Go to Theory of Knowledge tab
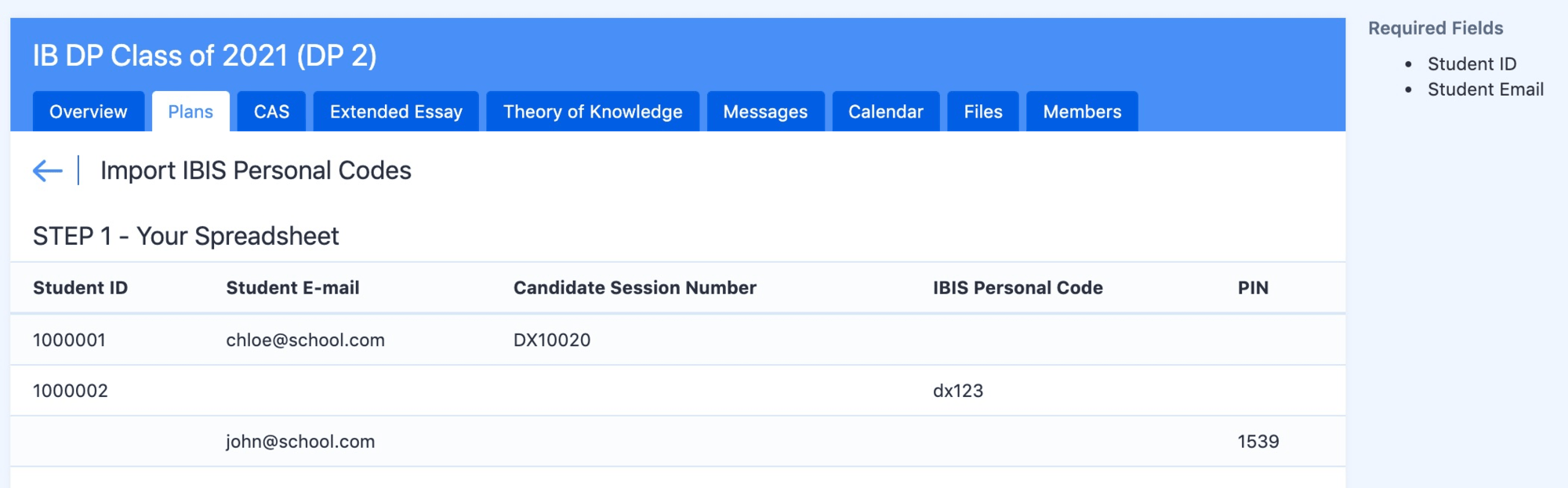The image size is (1568, 488). coord(593,111)
